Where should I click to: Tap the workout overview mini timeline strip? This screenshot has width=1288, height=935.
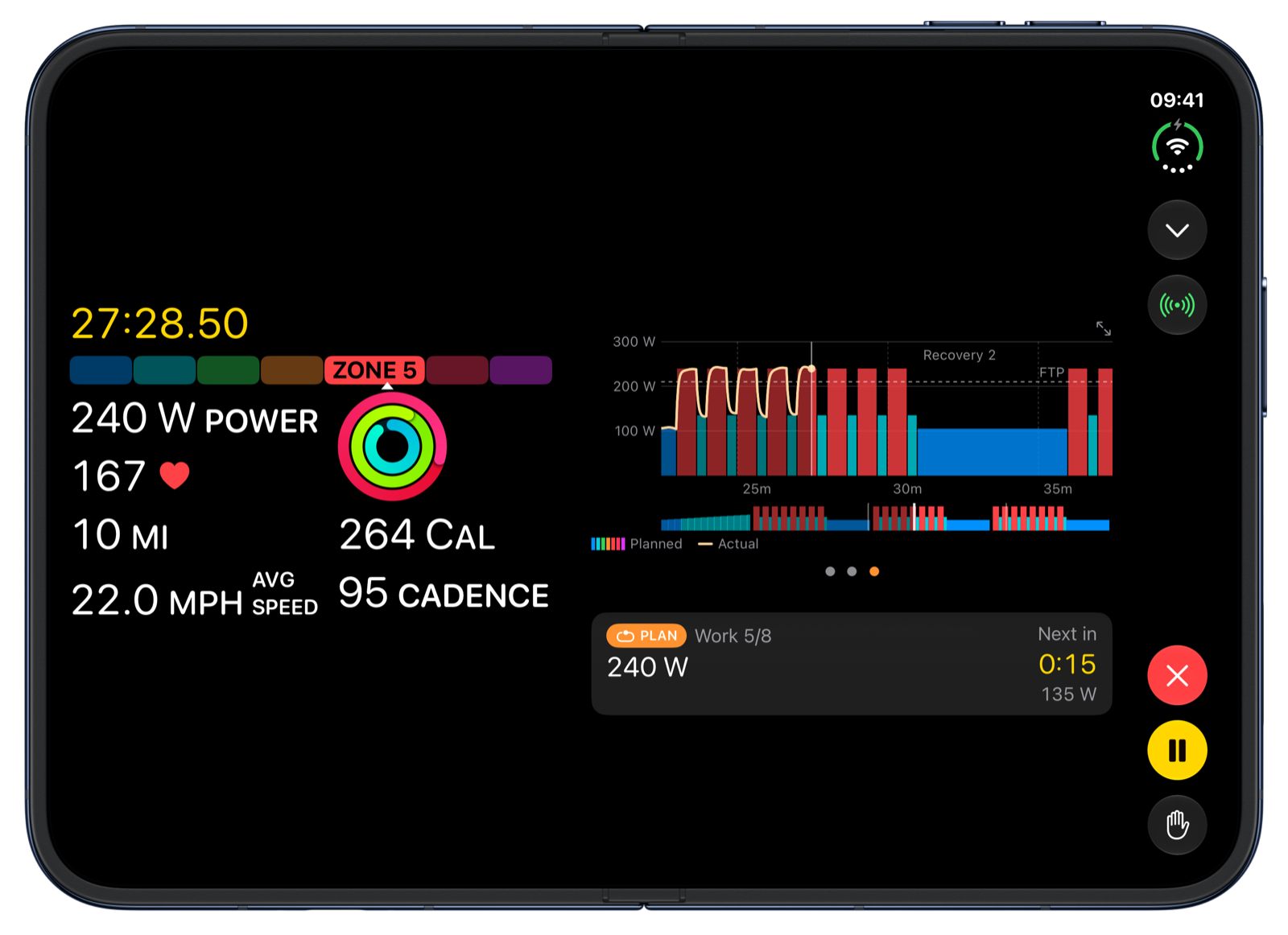[x=885, y=517]
